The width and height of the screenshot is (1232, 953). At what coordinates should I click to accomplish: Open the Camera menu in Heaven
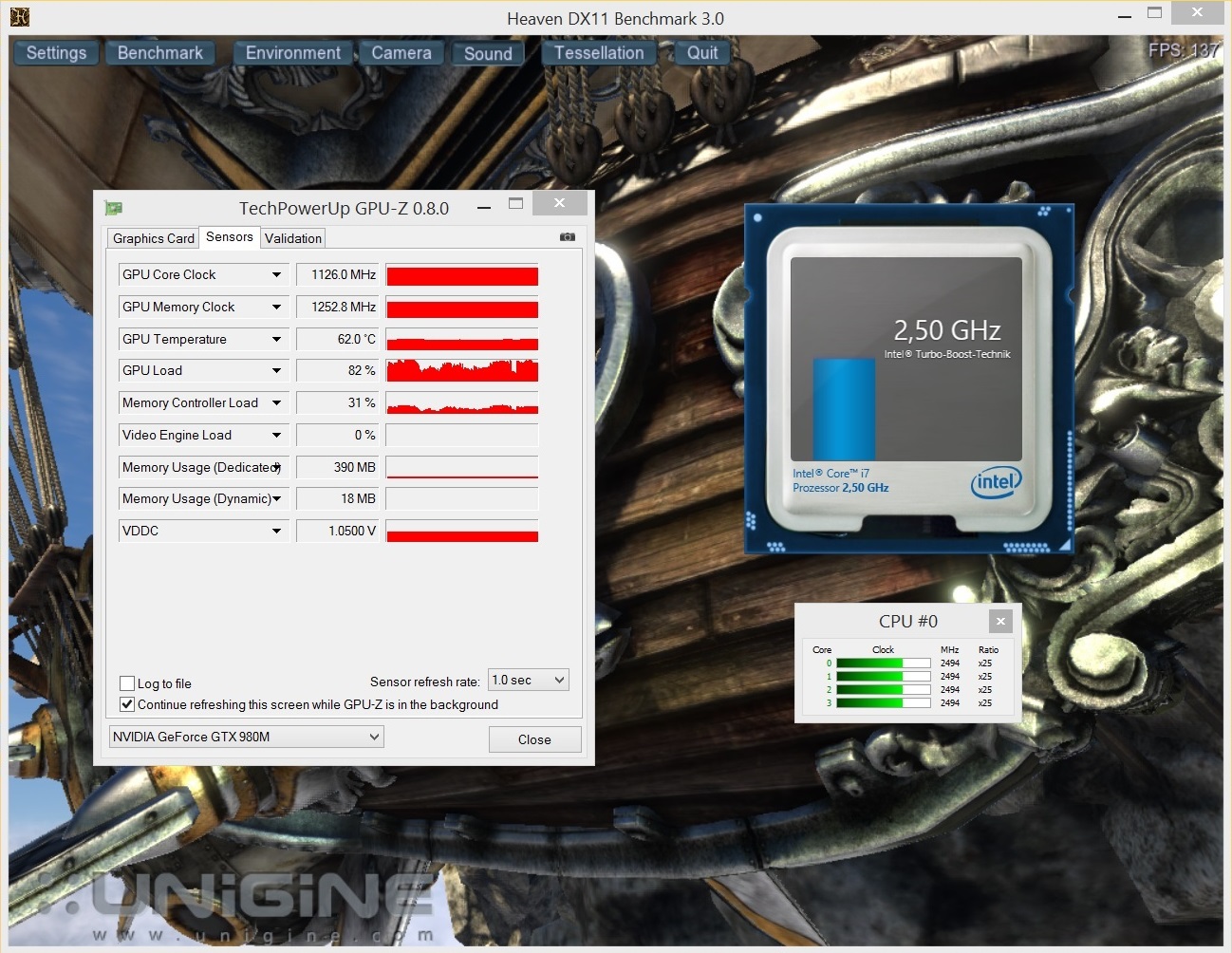401,53
